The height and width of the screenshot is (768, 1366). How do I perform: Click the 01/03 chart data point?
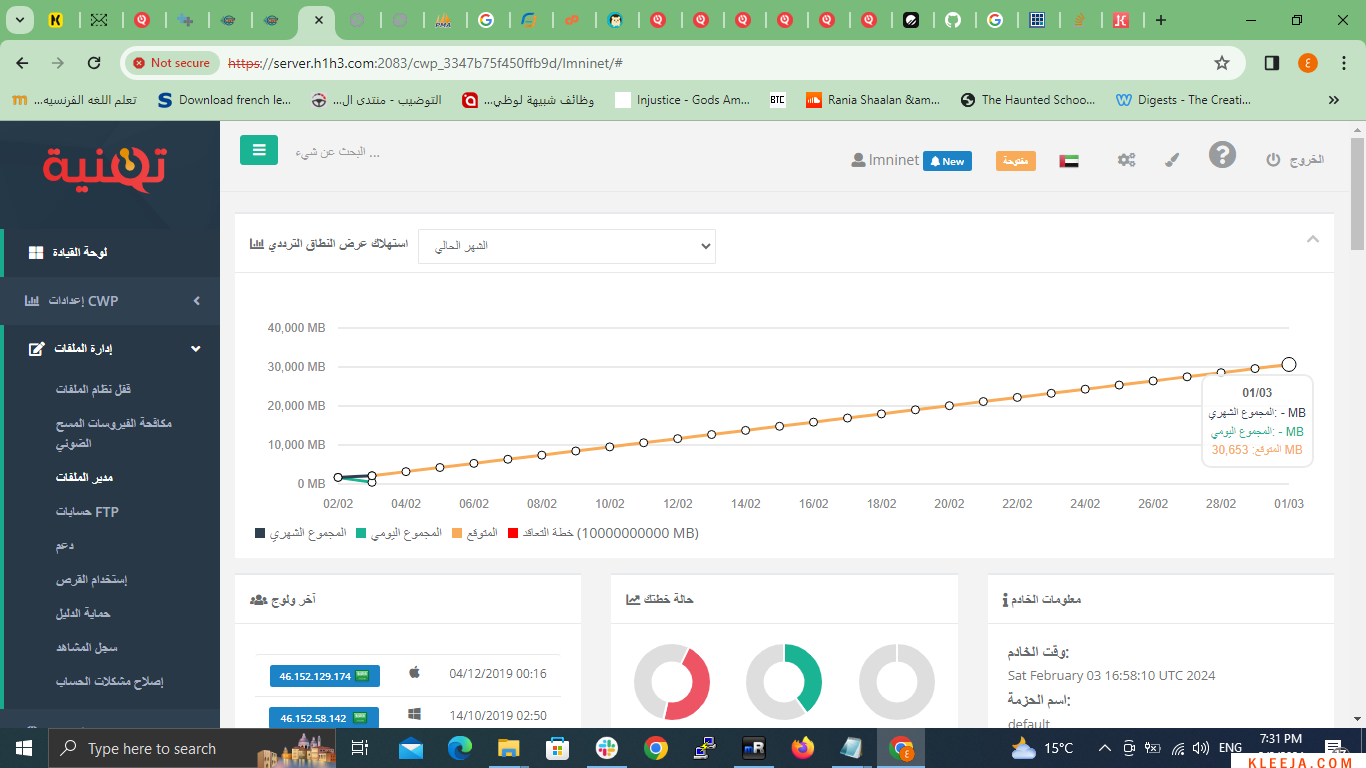[x=1289, y=365]
